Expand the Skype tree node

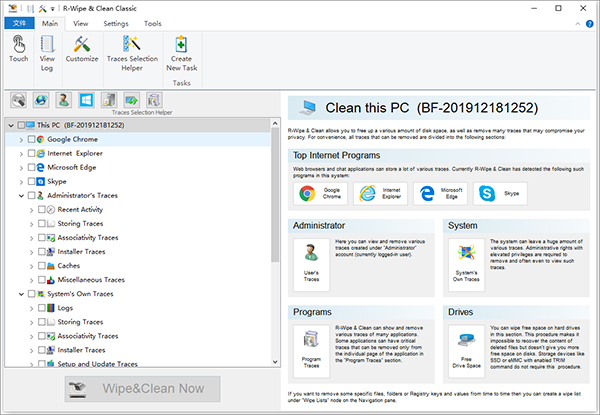pyautogui.click(x=21, y=182)
